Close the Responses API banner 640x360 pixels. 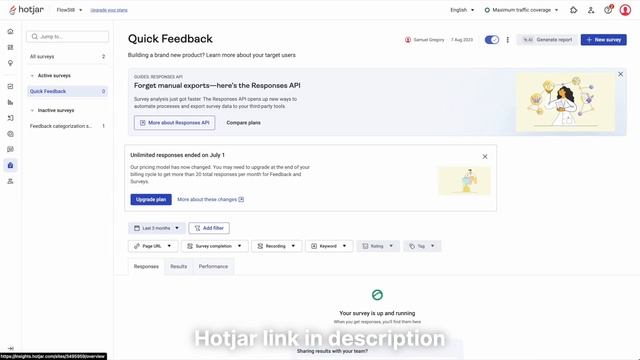coord(620,74)
